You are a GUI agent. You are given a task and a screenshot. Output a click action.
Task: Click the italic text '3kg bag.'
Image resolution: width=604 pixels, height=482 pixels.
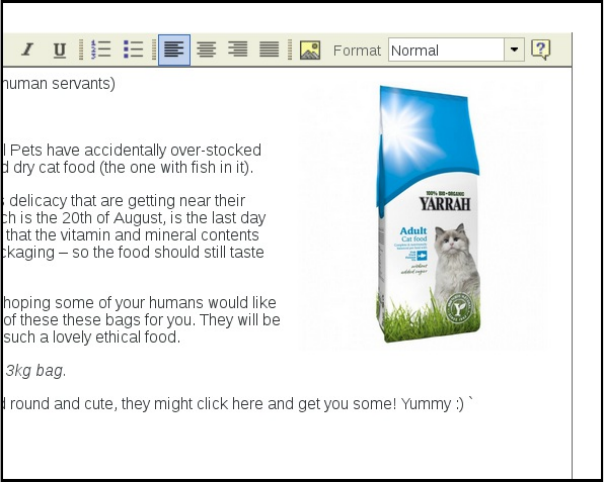pyautogui.click(x=35, y=371)
